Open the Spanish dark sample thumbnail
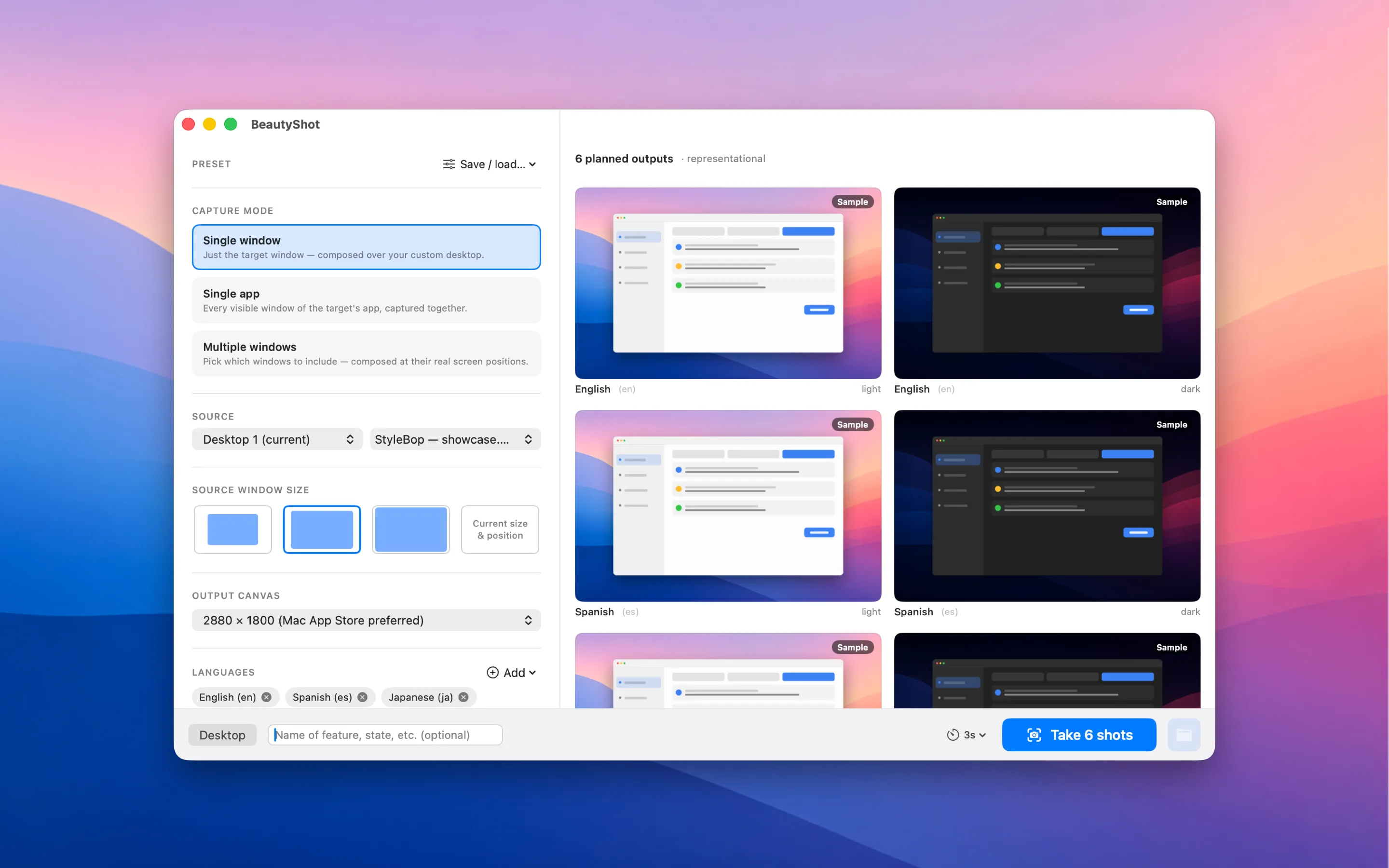Screen dimensions: 1389x868 [1047, 506]
